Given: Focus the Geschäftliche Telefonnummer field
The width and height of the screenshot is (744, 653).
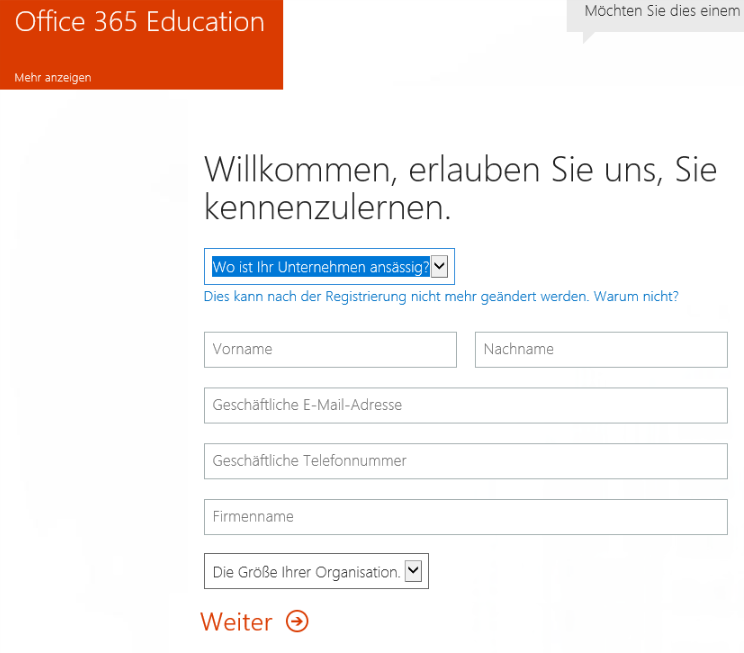Looking at the screenshot, I should [x=465, y=461].
